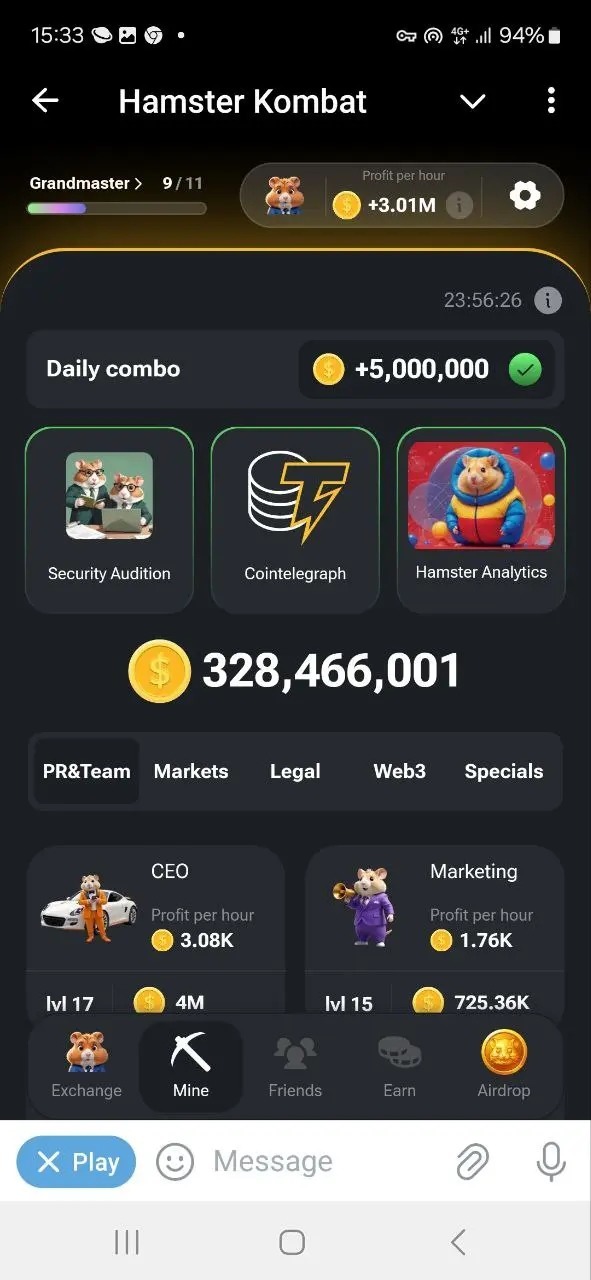Go back with the arrow button

tap(45, 101)
